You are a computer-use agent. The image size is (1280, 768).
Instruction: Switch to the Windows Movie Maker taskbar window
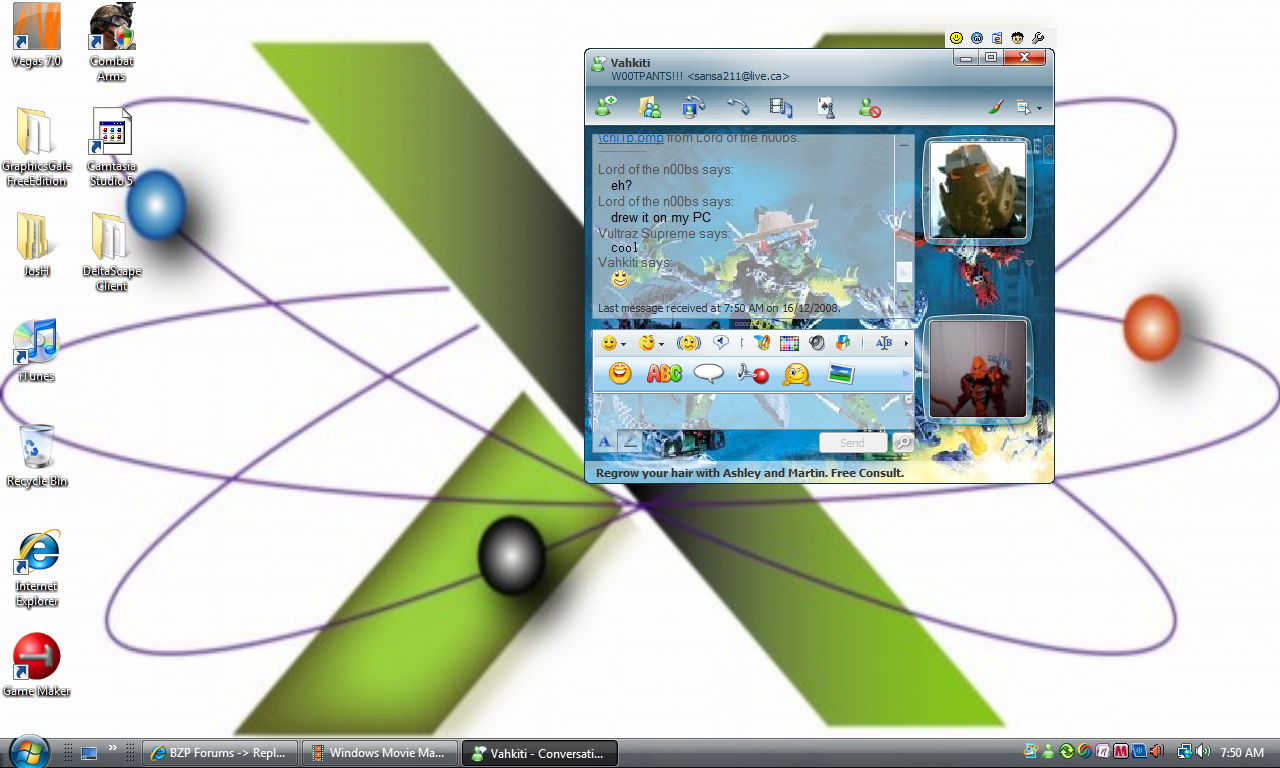tap(380, 752)
